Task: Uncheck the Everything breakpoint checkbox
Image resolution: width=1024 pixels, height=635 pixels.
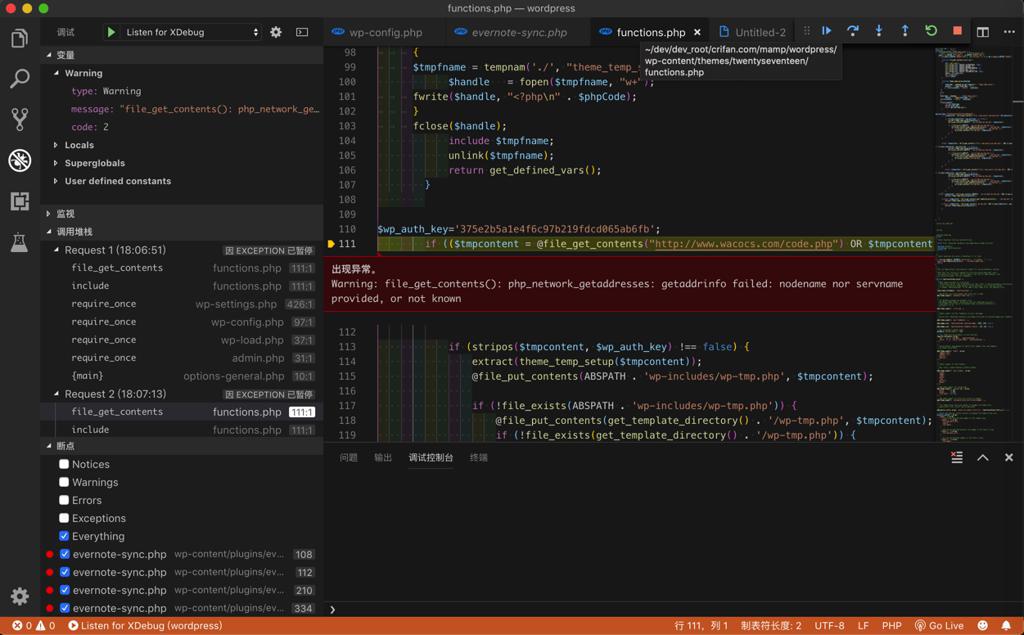Action: (x=64, y=536)
